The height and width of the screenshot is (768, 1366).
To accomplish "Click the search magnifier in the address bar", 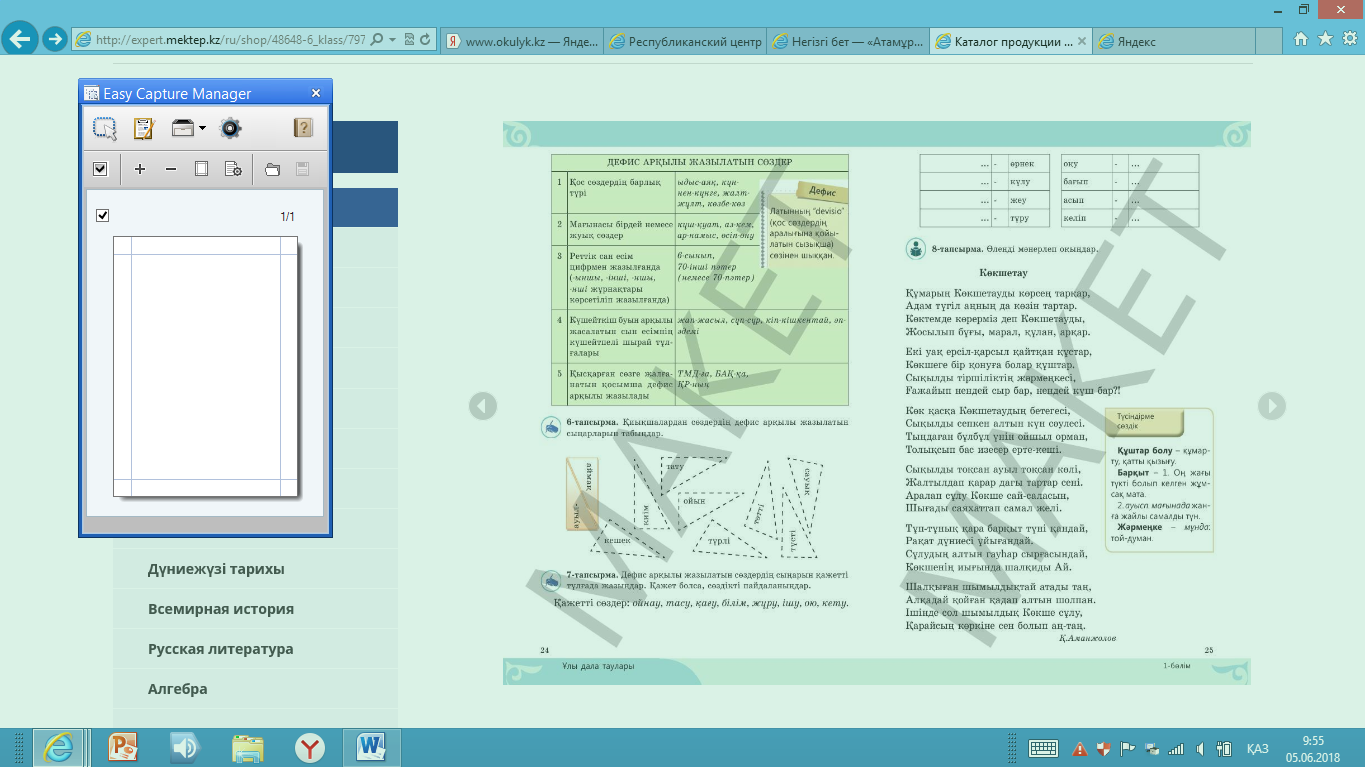I will (x=377, y=40).
